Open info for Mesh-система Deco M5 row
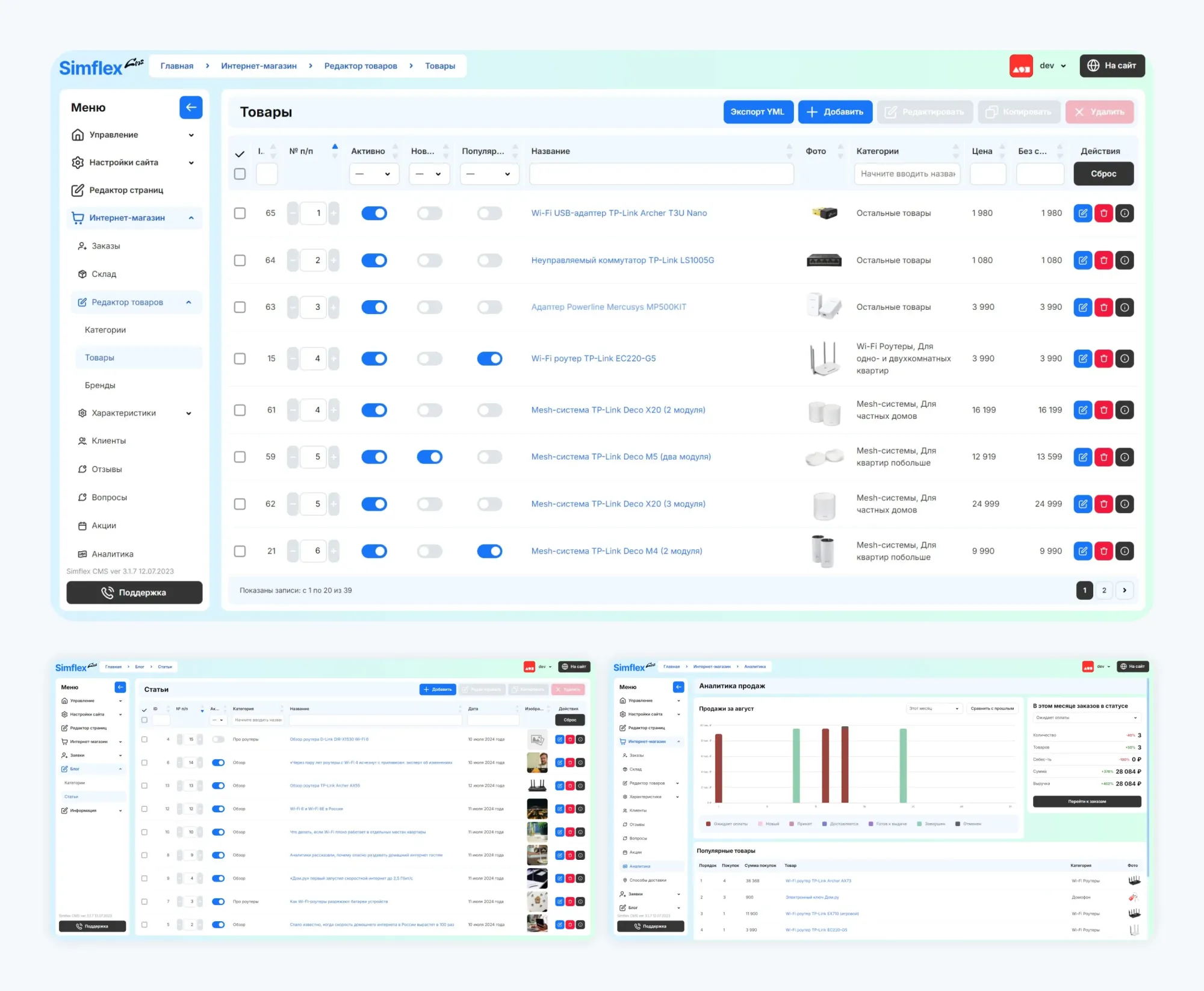Image resolution: width=1204 pixels, height=991 pixels. (x=1125, y=457)
